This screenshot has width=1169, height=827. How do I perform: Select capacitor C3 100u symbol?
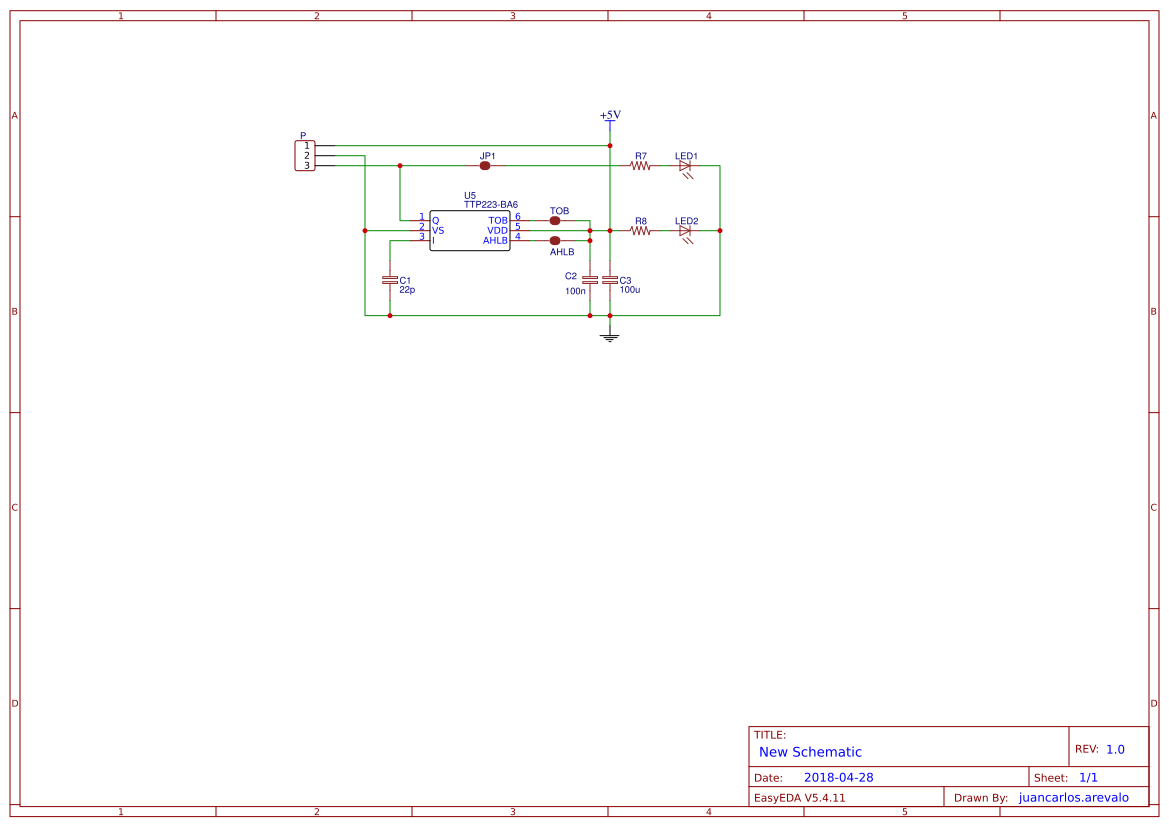(x=610, y=280)
